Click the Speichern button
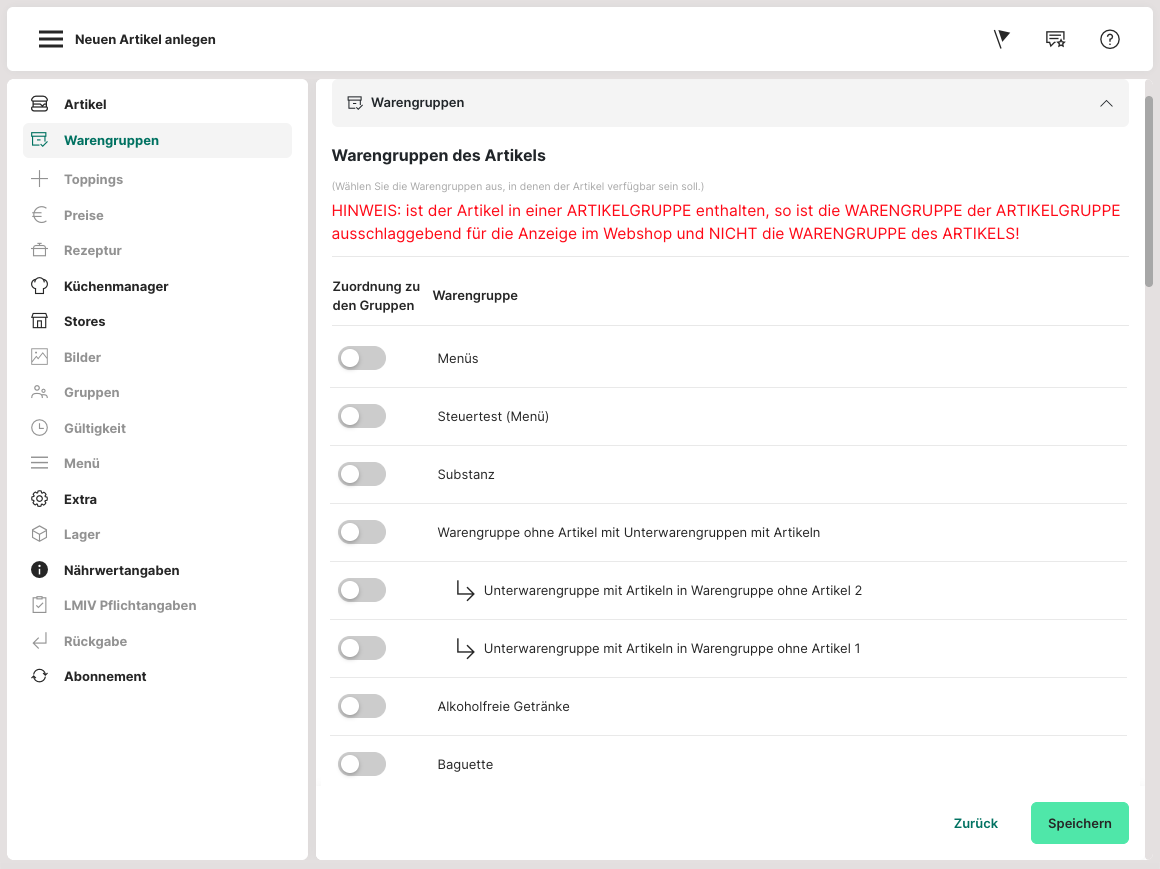 pyautogui.click(x=1079, y=823)
